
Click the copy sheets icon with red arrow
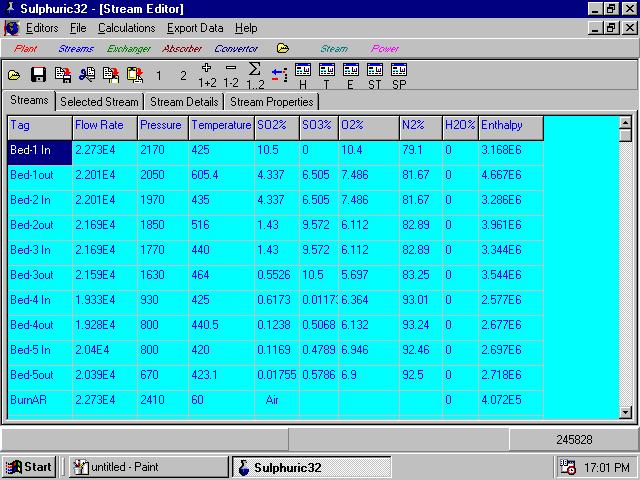pyautogui.click(x=111, y=75)
